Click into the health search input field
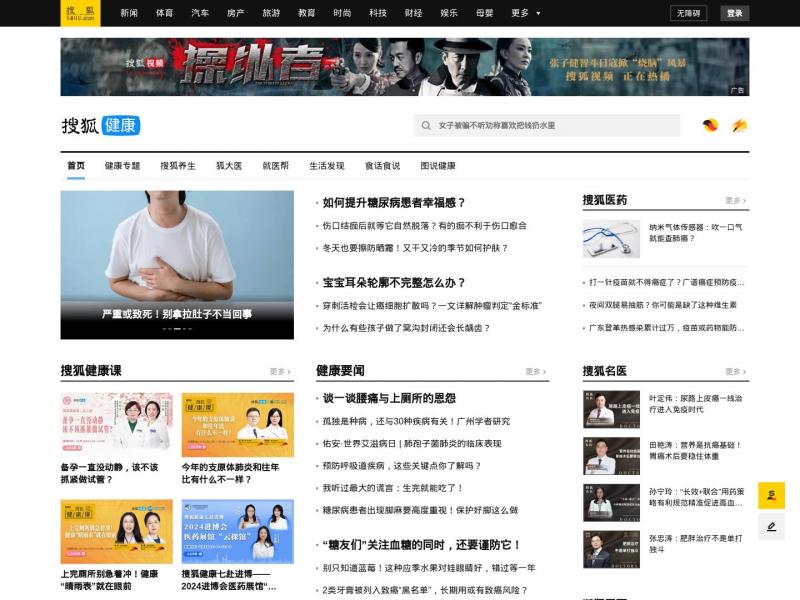Viewport: 800px width, 600px height. tap(547, 126)
